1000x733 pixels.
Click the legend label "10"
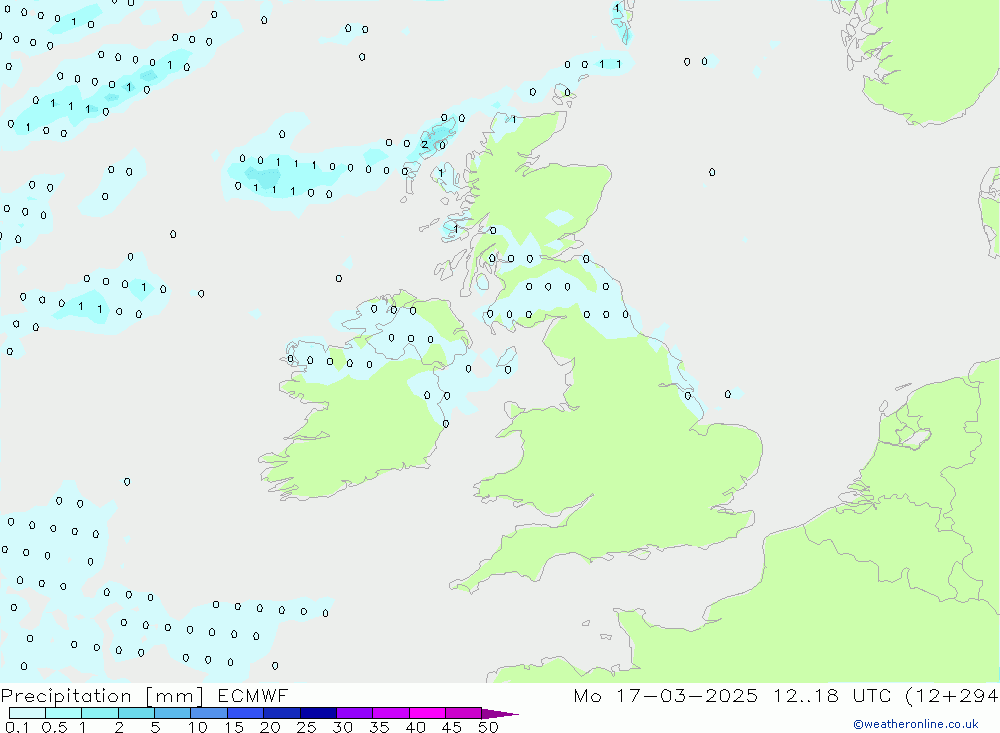click(198, 727)
